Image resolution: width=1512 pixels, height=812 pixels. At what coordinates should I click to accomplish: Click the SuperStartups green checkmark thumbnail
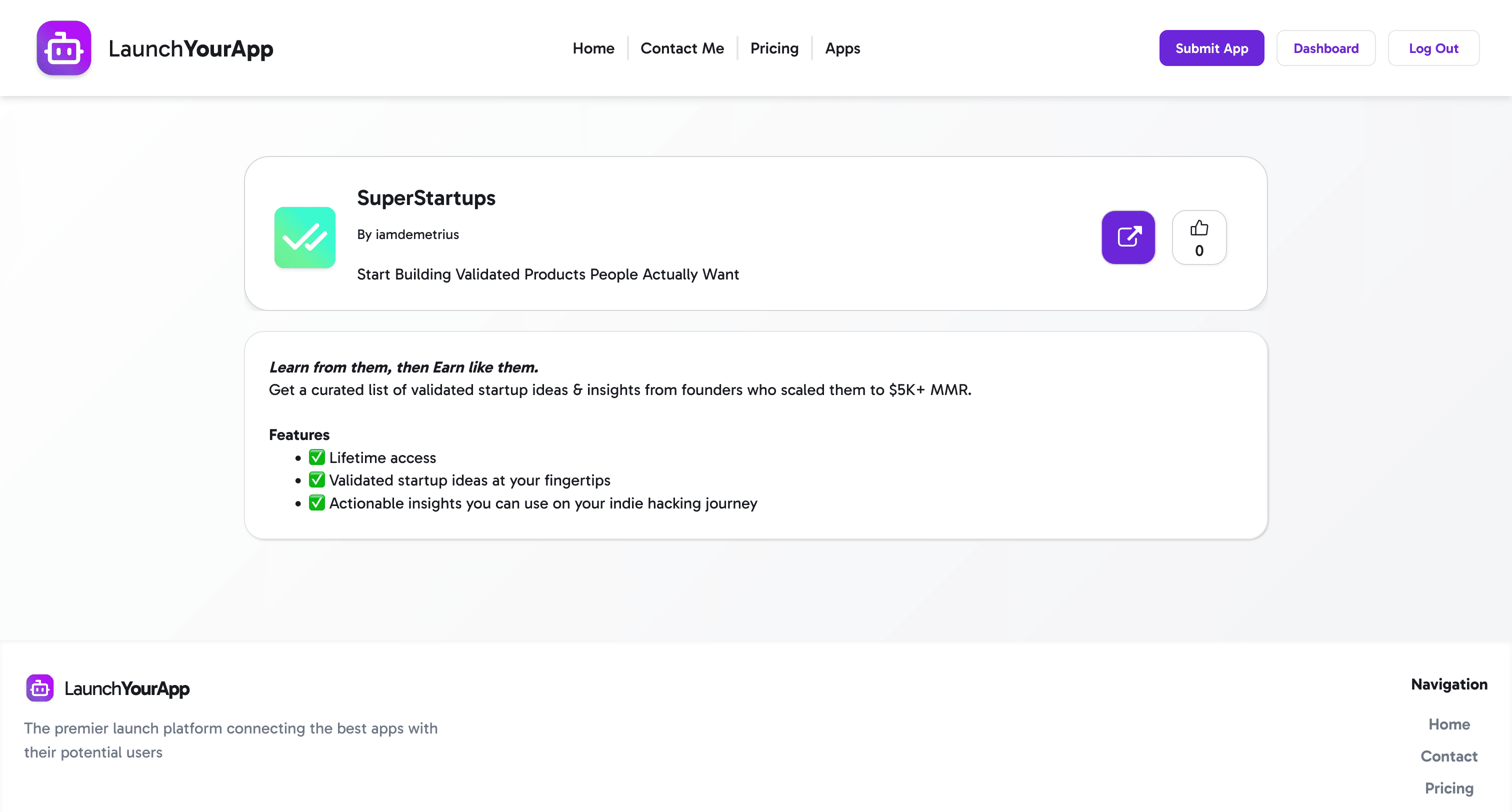point(304,237)
